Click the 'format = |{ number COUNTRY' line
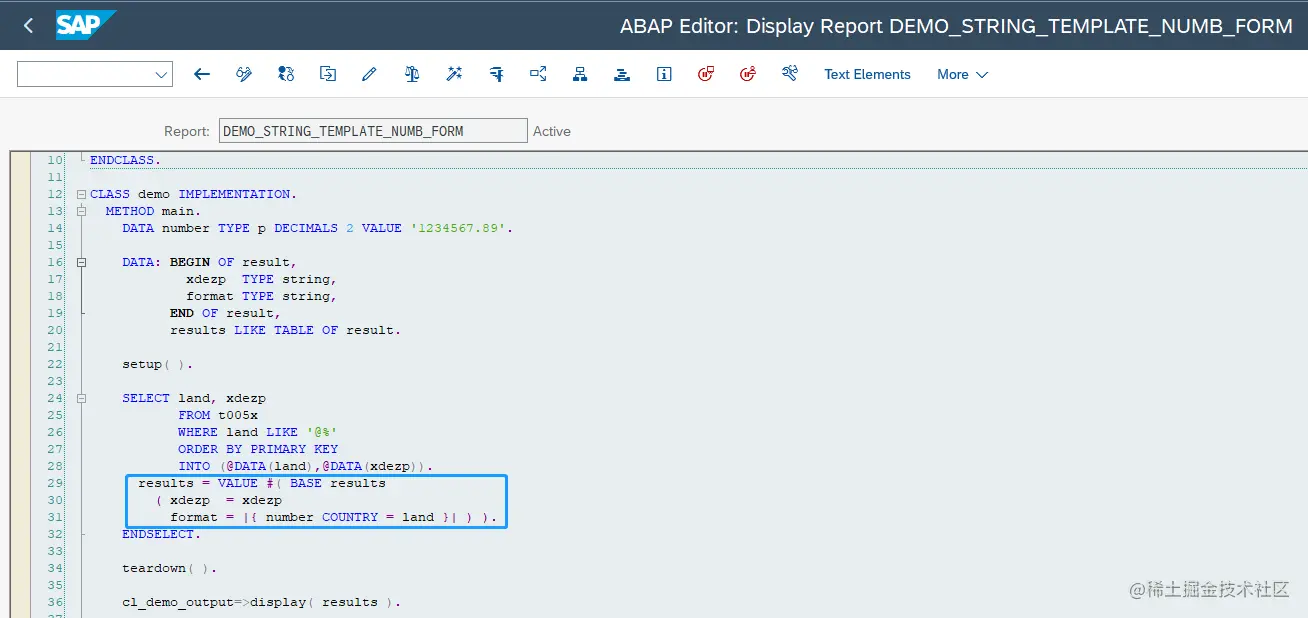The height and width of the screenshot is (618, 1308). 333,517
